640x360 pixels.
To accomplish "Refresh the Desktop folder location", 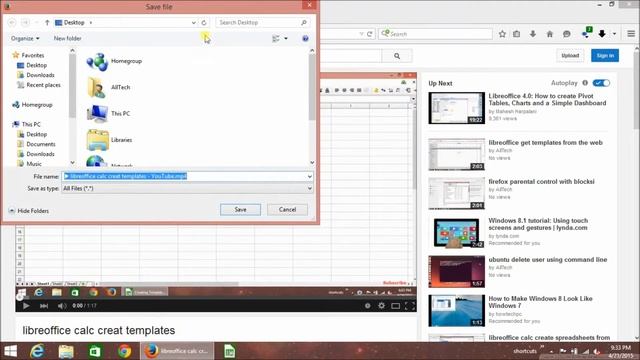I will click(204, 22).
